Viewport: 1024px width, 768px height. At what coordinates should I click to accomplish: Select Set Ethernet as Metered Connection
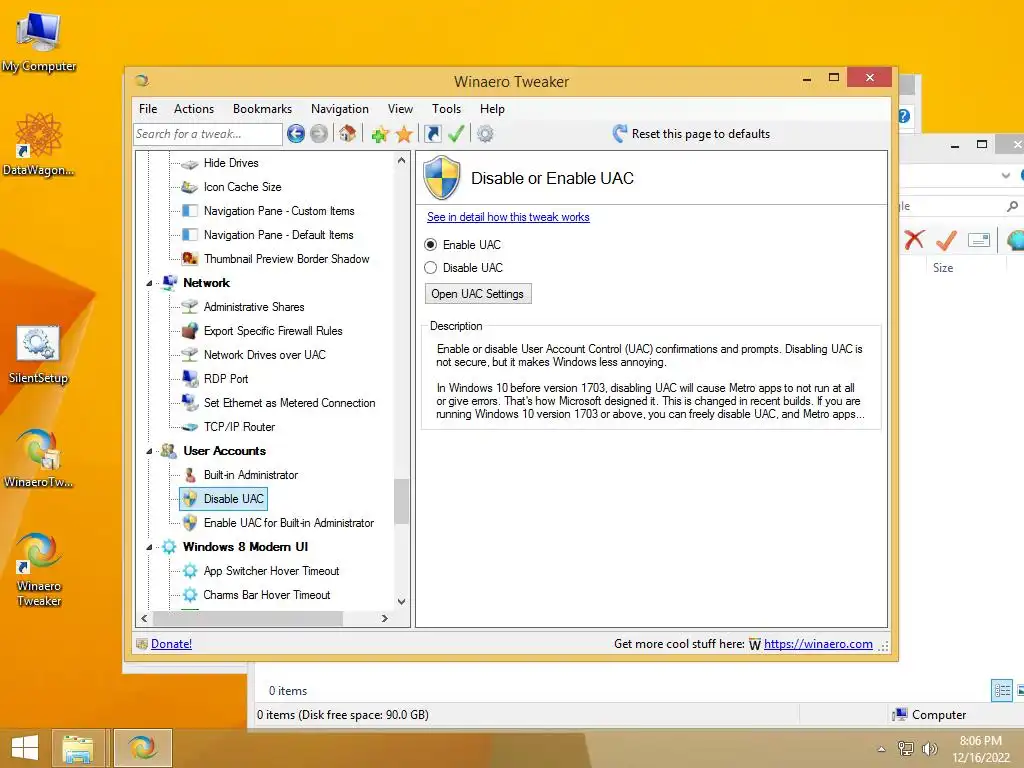coord(289,403)
